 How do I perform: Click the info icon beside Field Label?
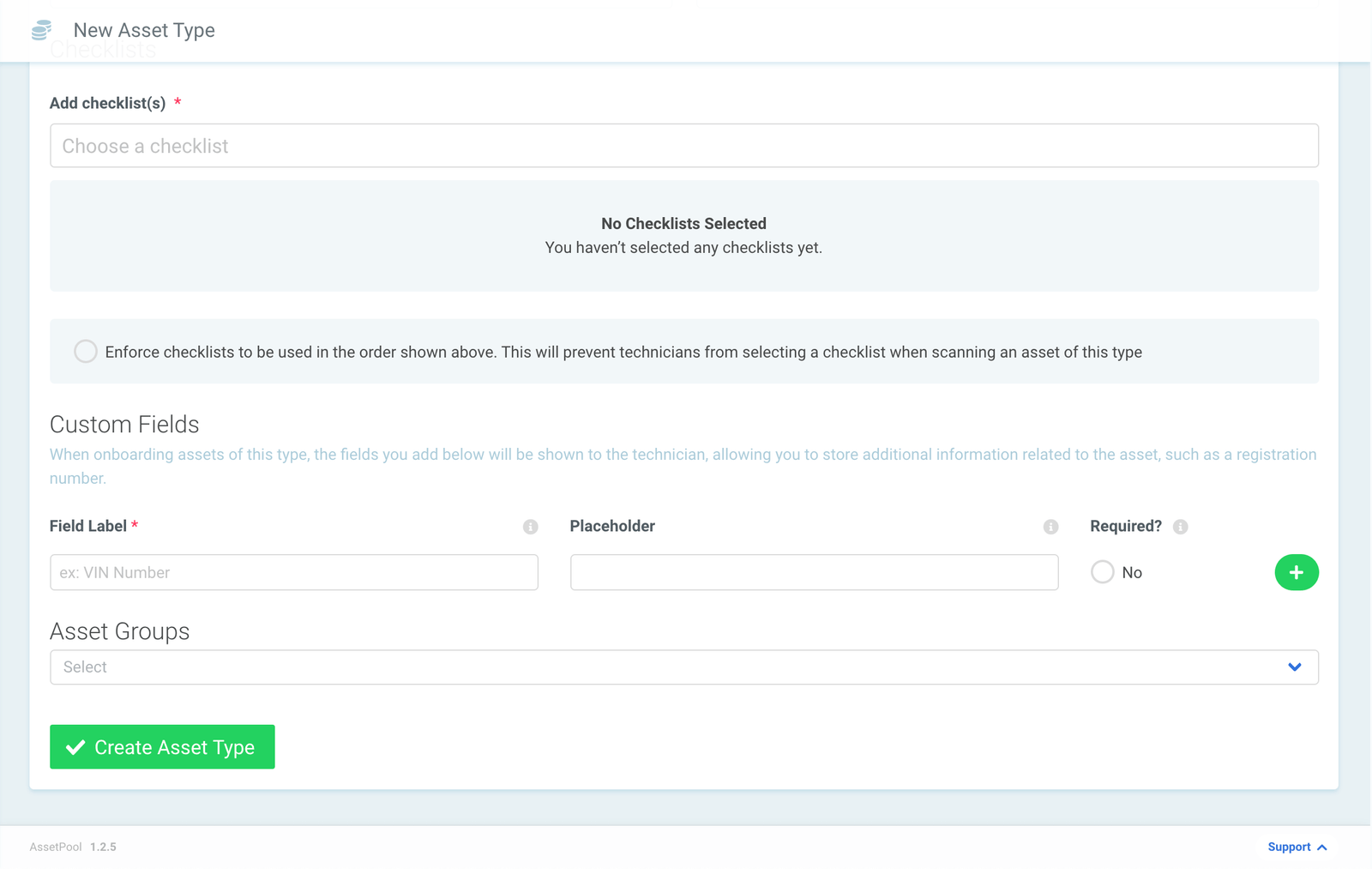[530, 527]
